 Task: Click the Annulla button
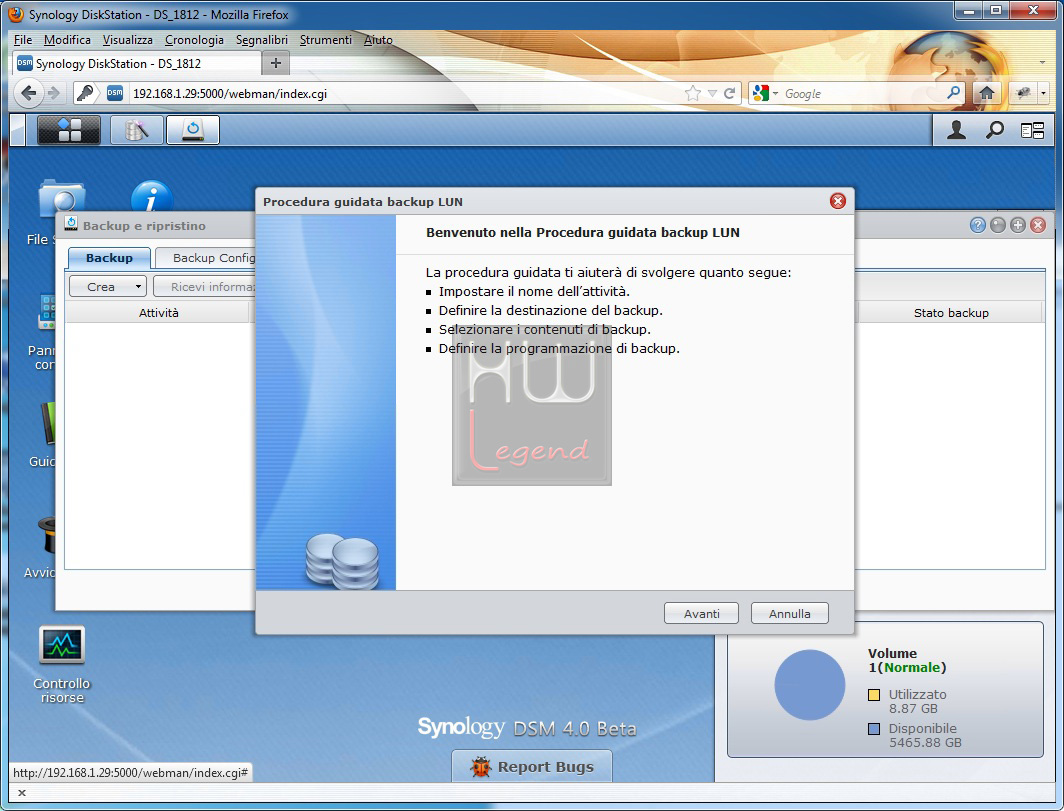pos(790,614)
